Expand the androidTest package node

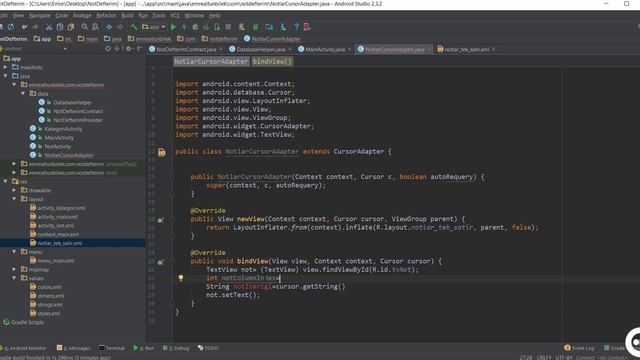pos(14,164)
